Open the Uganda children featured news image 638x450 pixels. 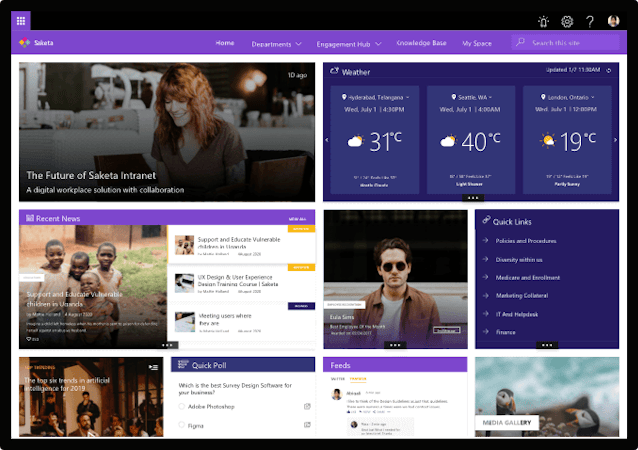click(x=93, y=287)
